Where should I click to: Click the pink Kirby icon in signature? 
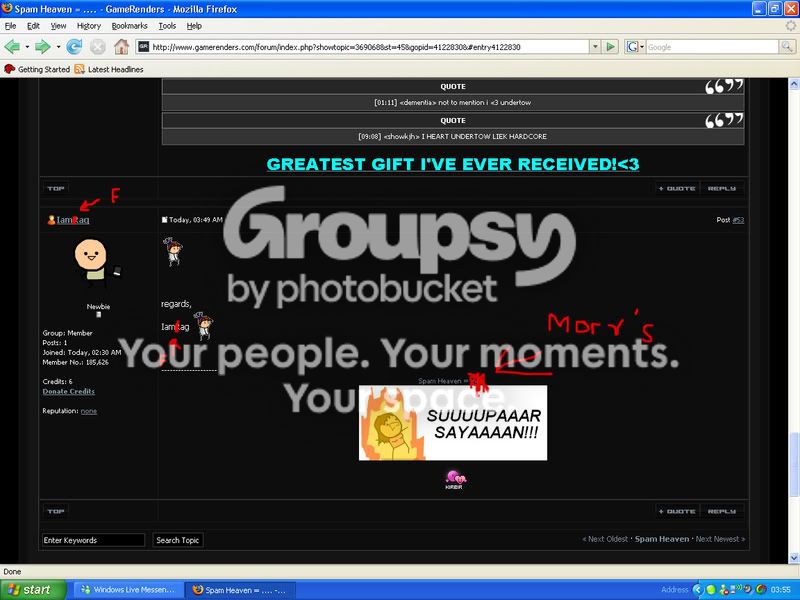coord(454,480)
